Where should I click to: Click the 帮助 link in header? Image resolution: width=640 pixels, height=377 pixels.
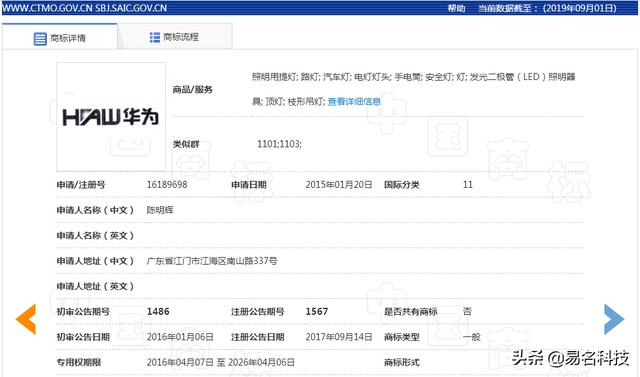tap(456, 8)
